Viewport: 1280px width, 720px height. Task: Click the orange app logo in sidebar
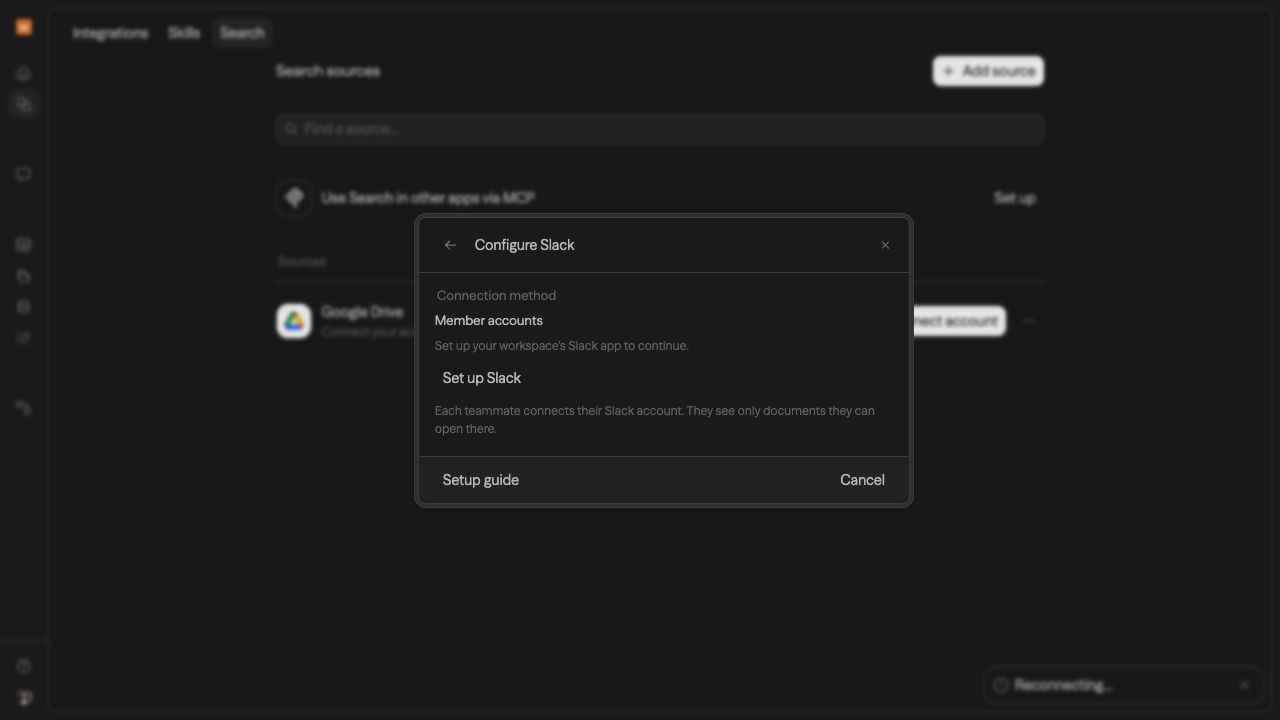pos(24,28)
